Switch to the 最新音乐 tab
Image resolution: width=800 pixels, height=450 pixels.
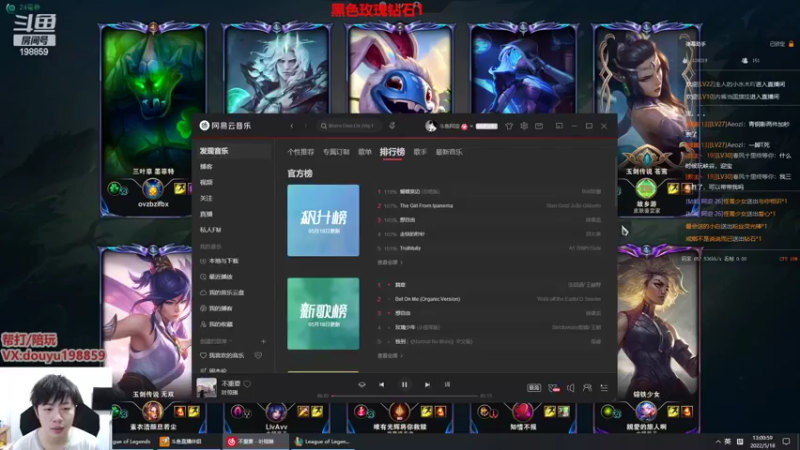click(449, 152)
